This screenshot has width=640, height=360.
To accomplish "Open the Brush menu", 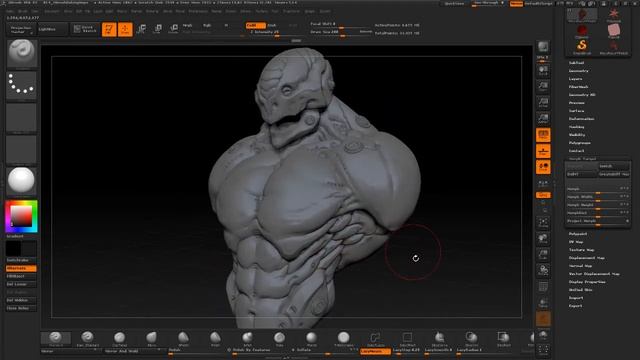I will tap(22, 11).
